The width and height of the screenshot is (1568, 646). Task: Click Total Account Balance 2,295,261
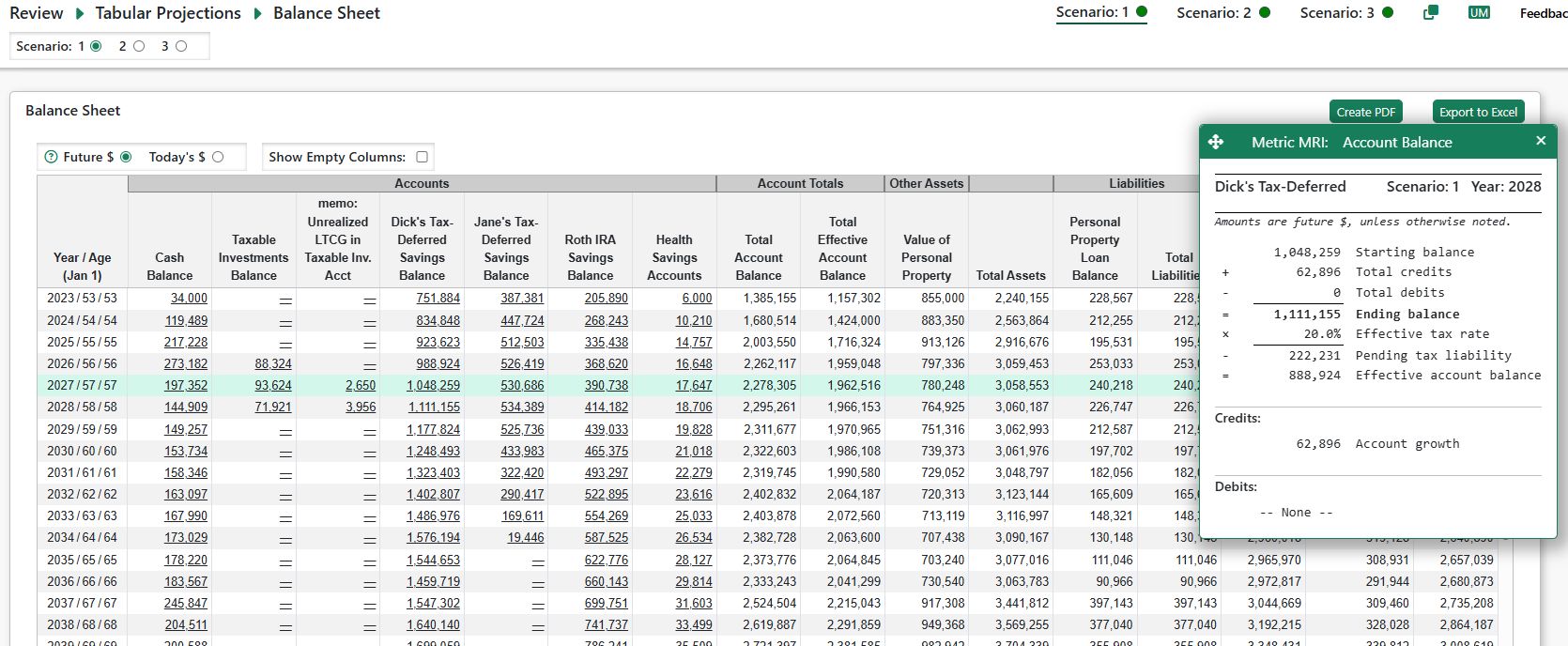point(769,407)
